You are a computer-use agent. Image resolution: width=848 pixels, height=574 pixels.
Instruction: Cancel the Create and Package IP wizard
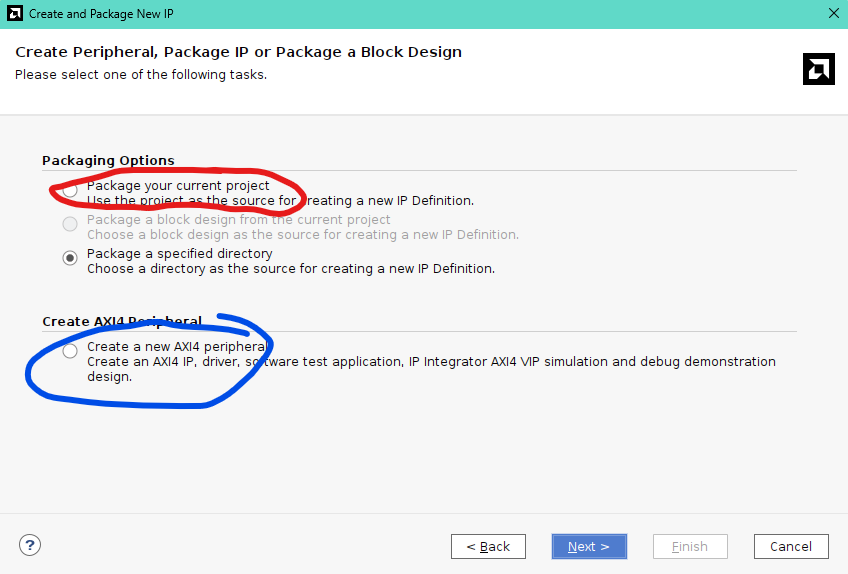pos(791,546)
